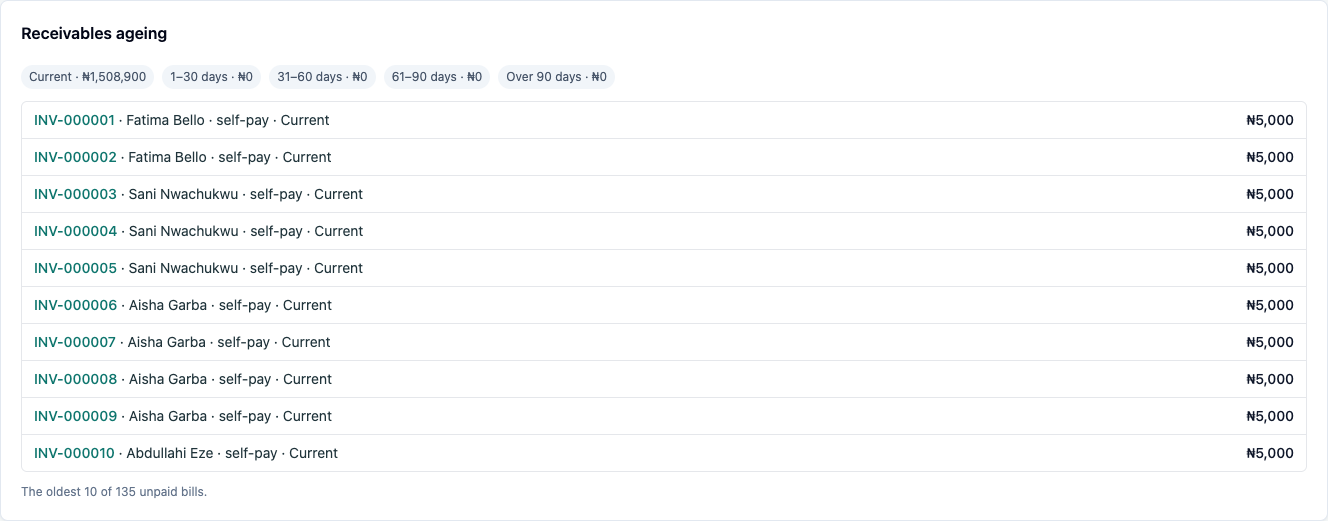Click Aisha Garba text in INV-000008 row
Viewport: 1328px width, 521px height.
[x=168, y=379]
